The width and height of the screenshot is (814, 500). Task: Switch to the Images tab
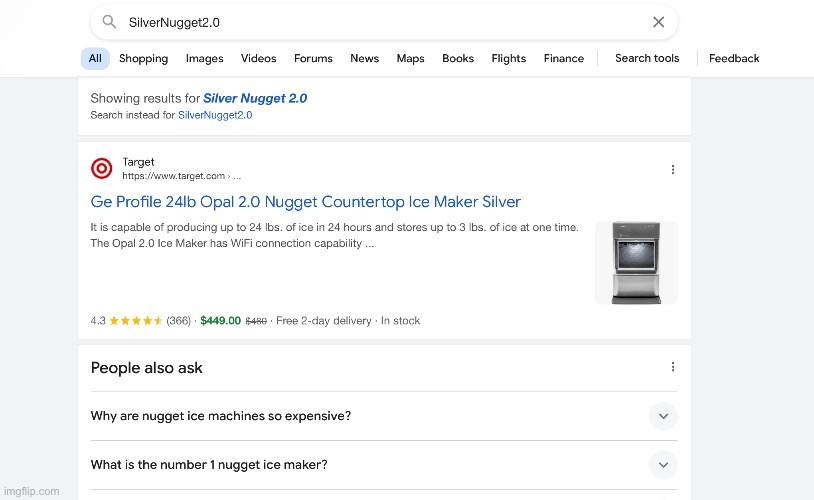205,58
